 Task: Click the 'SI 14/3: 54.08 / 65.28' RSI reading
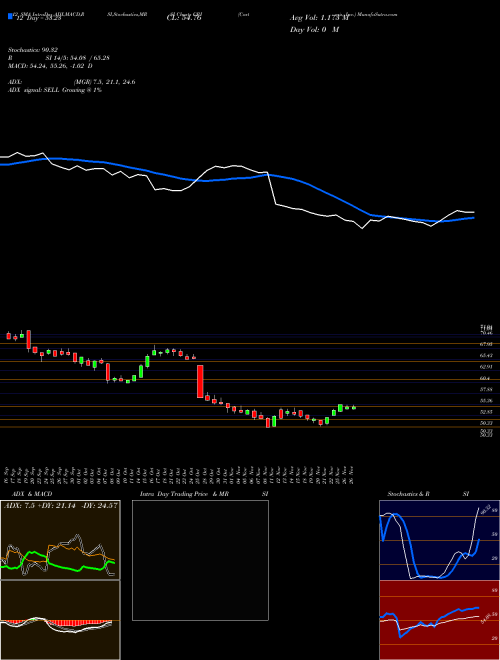[x=78, y=58]
